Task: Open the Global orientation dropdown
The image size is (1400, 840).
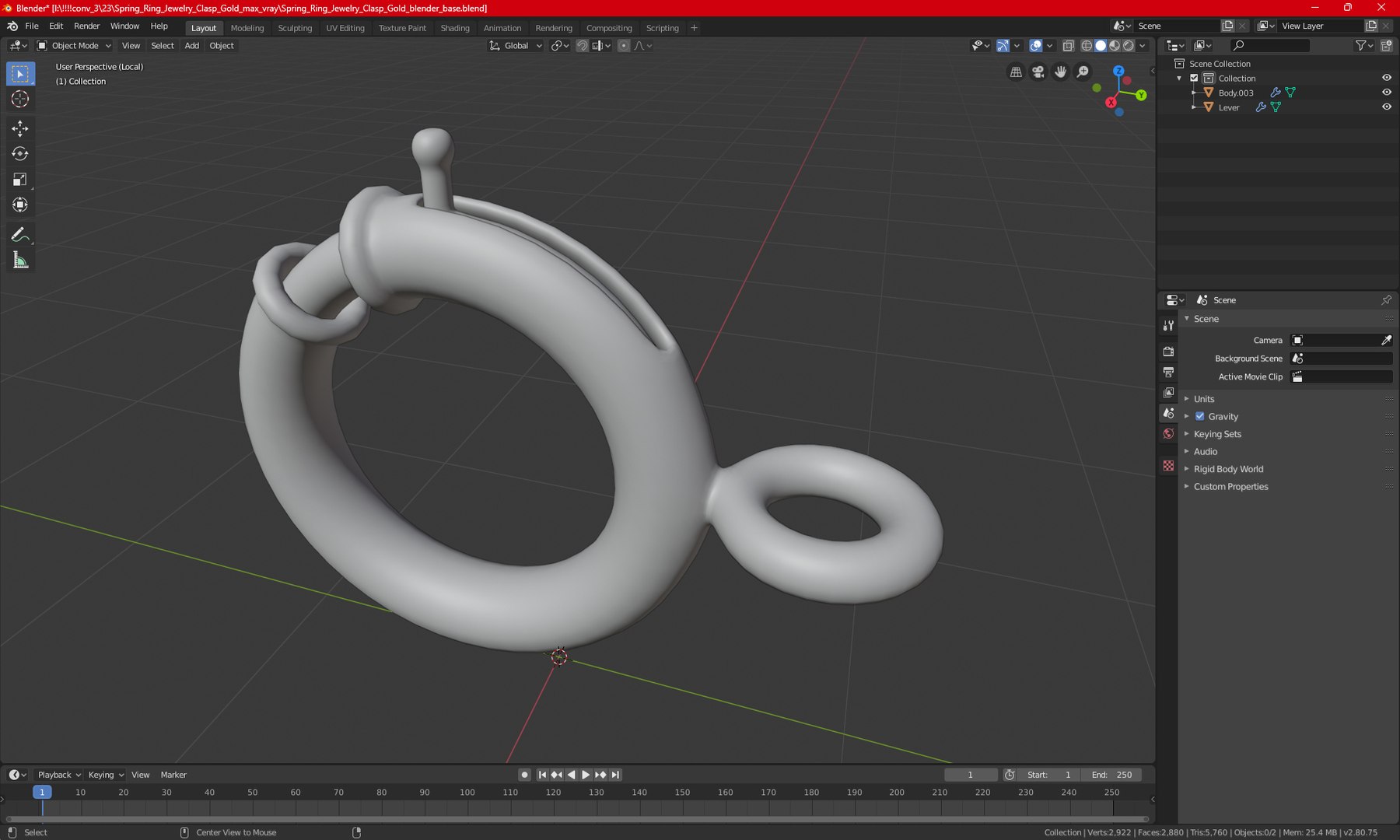Action: 516,46
